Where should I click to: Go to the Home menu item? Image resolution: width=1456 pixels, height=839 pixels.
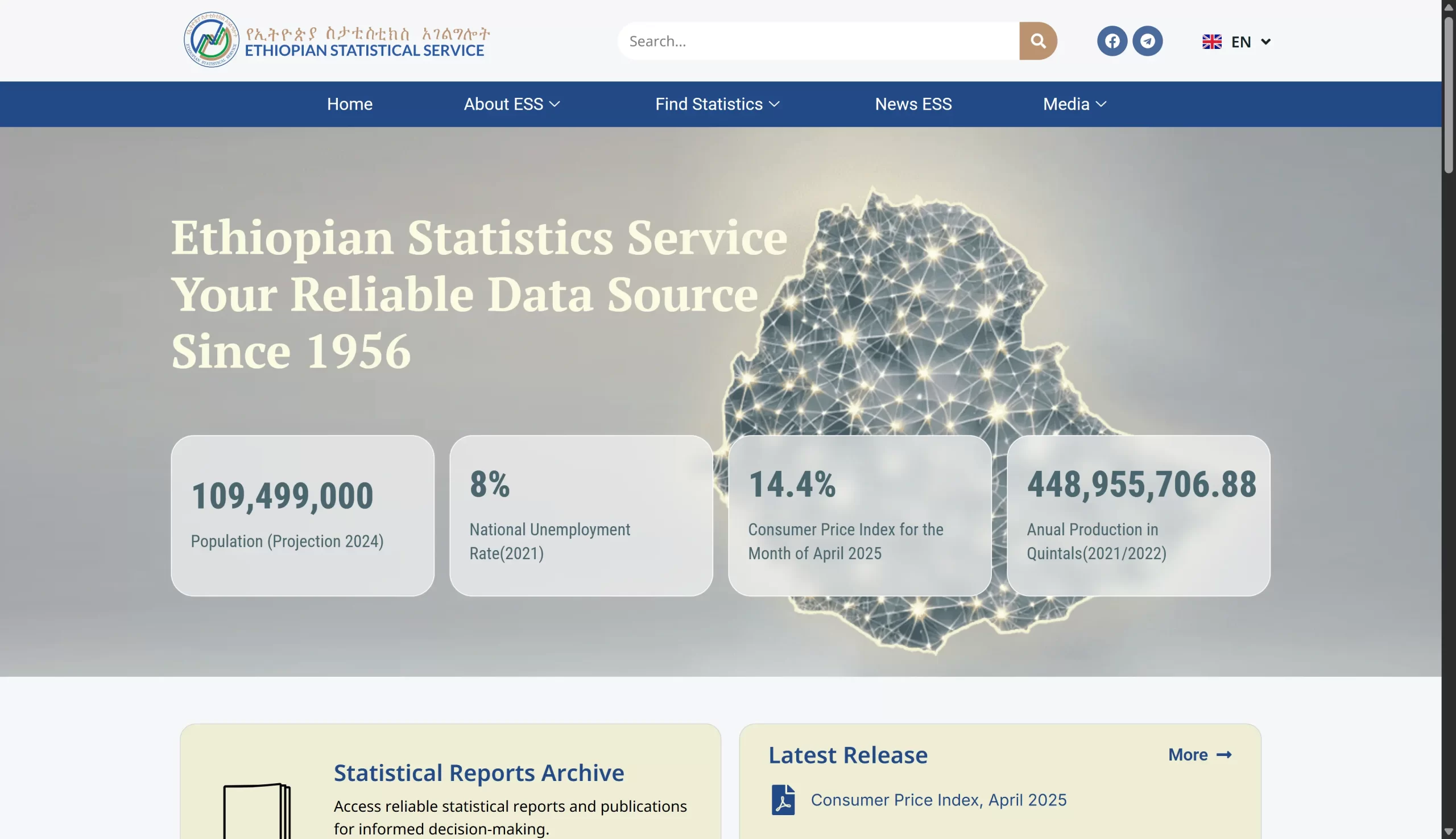(350, 104)
